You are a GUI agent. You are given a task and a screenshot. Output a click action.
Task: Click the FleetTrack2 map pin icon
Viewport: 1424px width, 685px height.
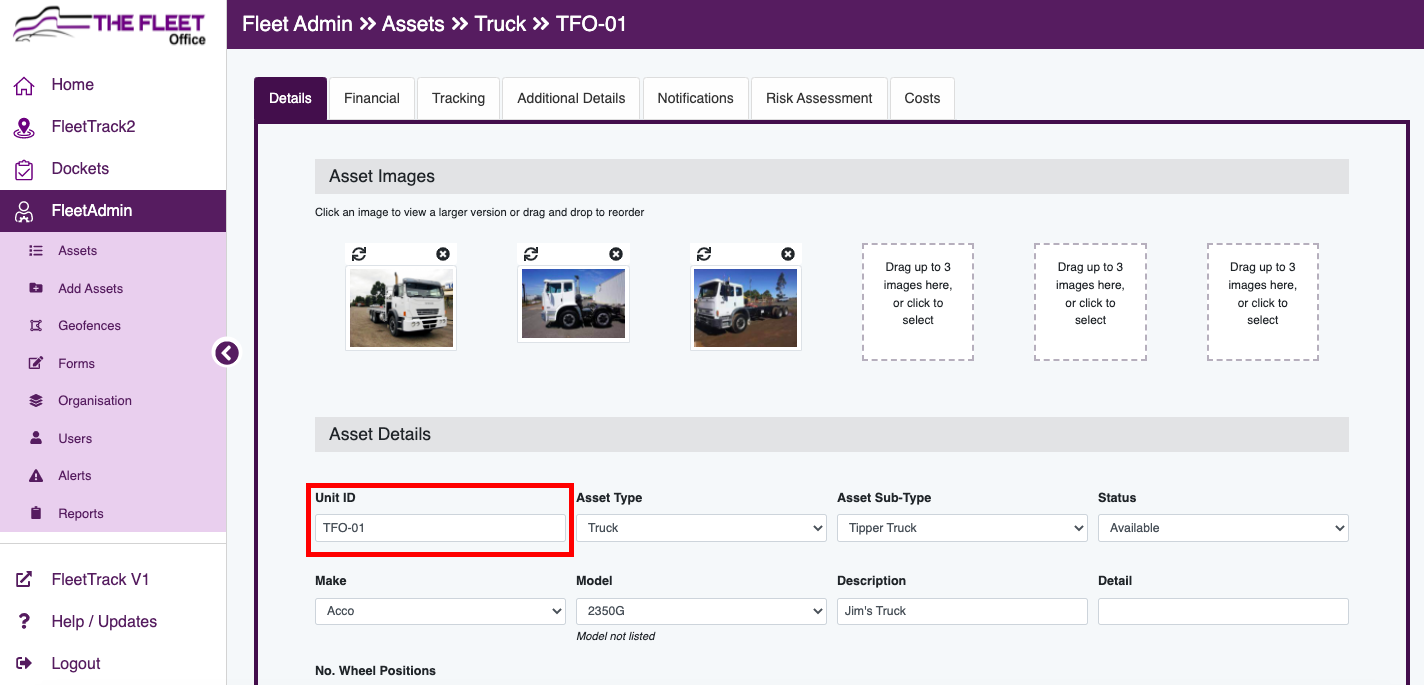coord(24,127)
